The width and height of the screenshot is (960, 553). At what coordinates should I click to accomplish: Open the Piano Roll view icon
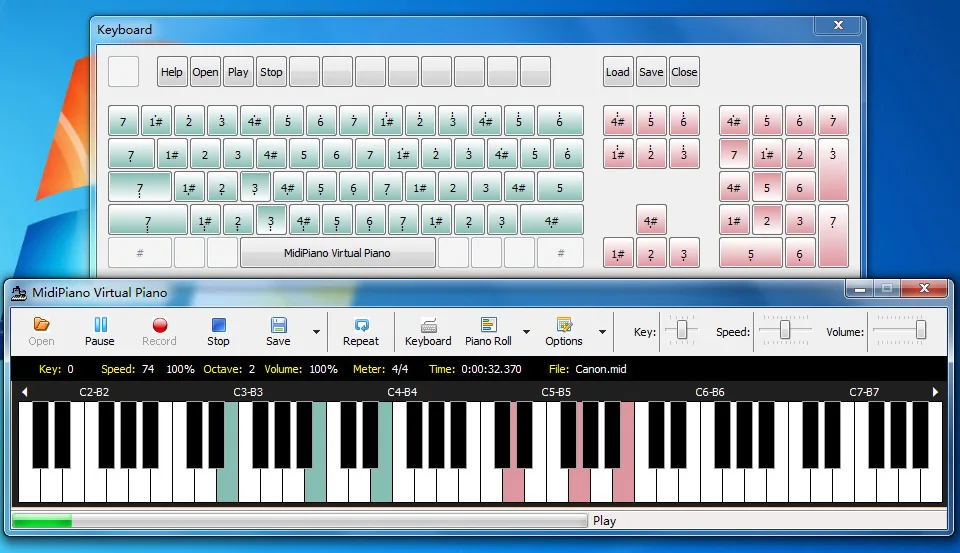489,325
